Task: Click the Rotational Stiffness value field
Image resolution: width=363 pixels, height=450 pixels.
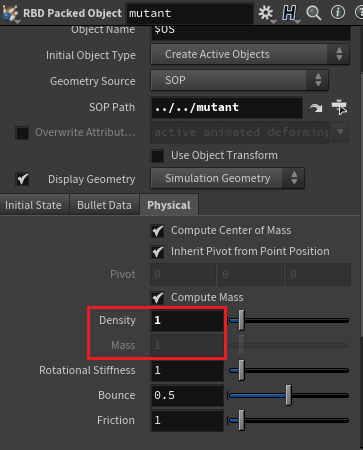Action: [187, 370]
